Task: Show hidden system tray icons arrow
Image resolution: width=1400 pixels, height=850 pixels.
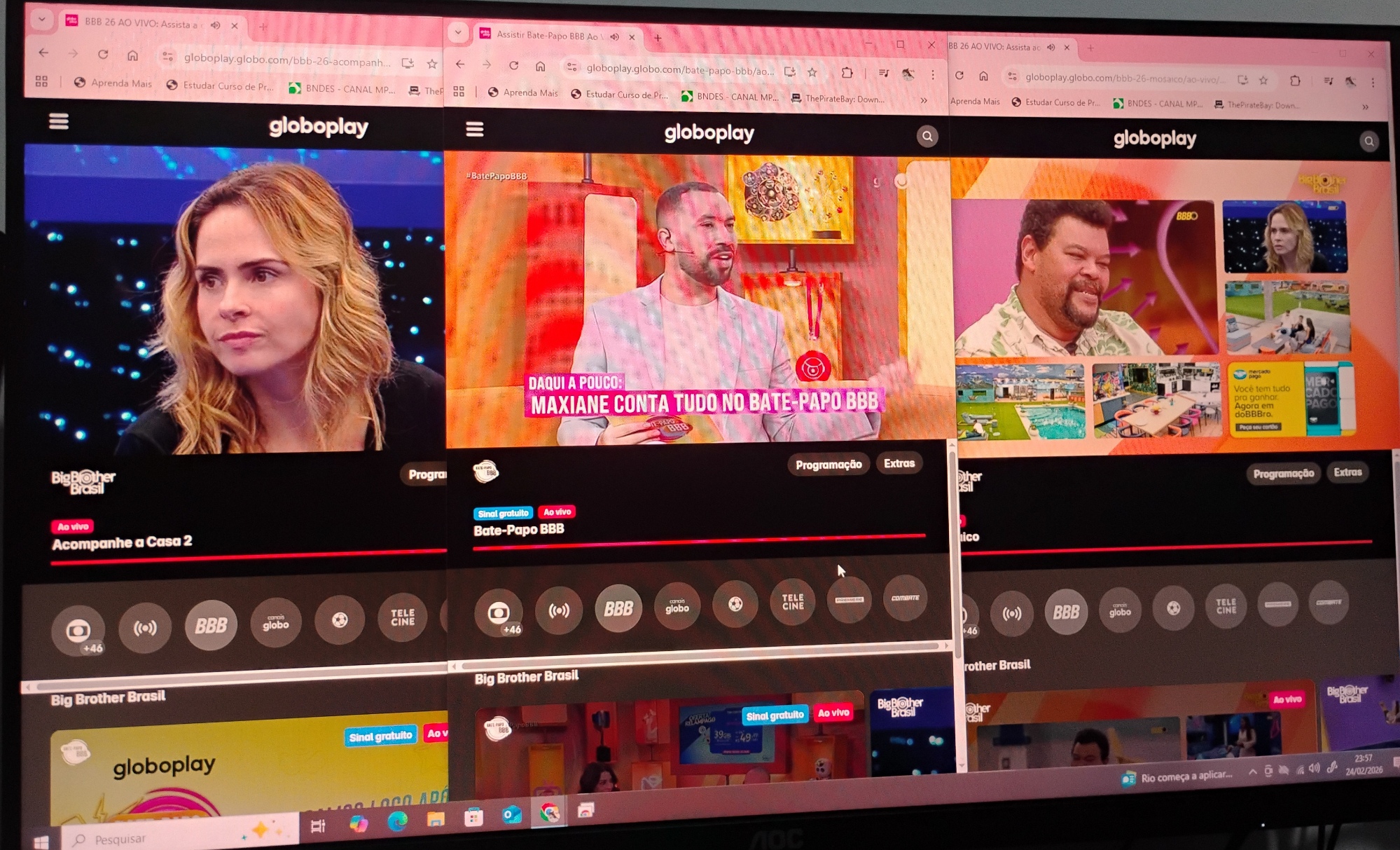Action: pos(1252,772)
